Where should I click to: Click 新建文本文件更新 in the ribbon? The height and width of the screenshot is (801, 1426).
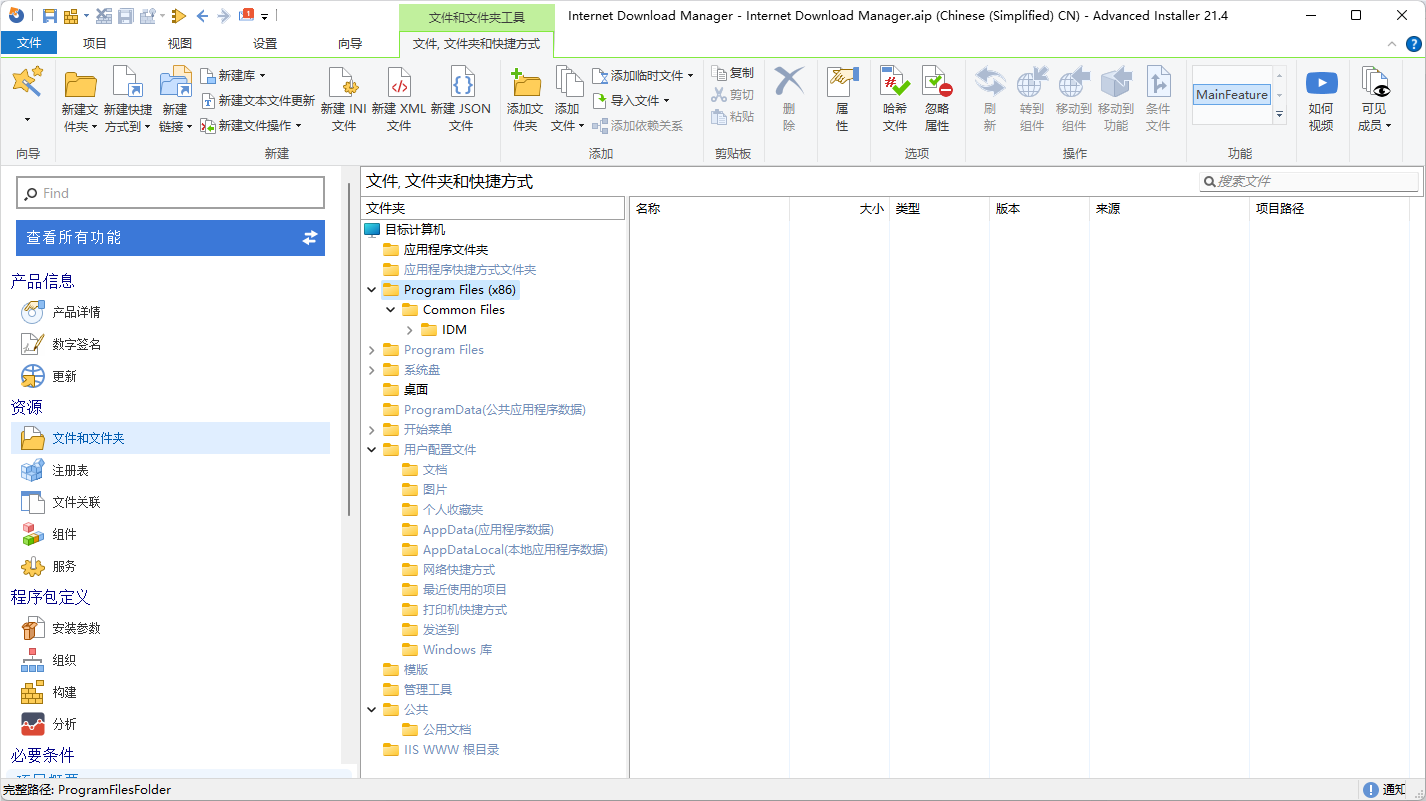pos(258,101)
